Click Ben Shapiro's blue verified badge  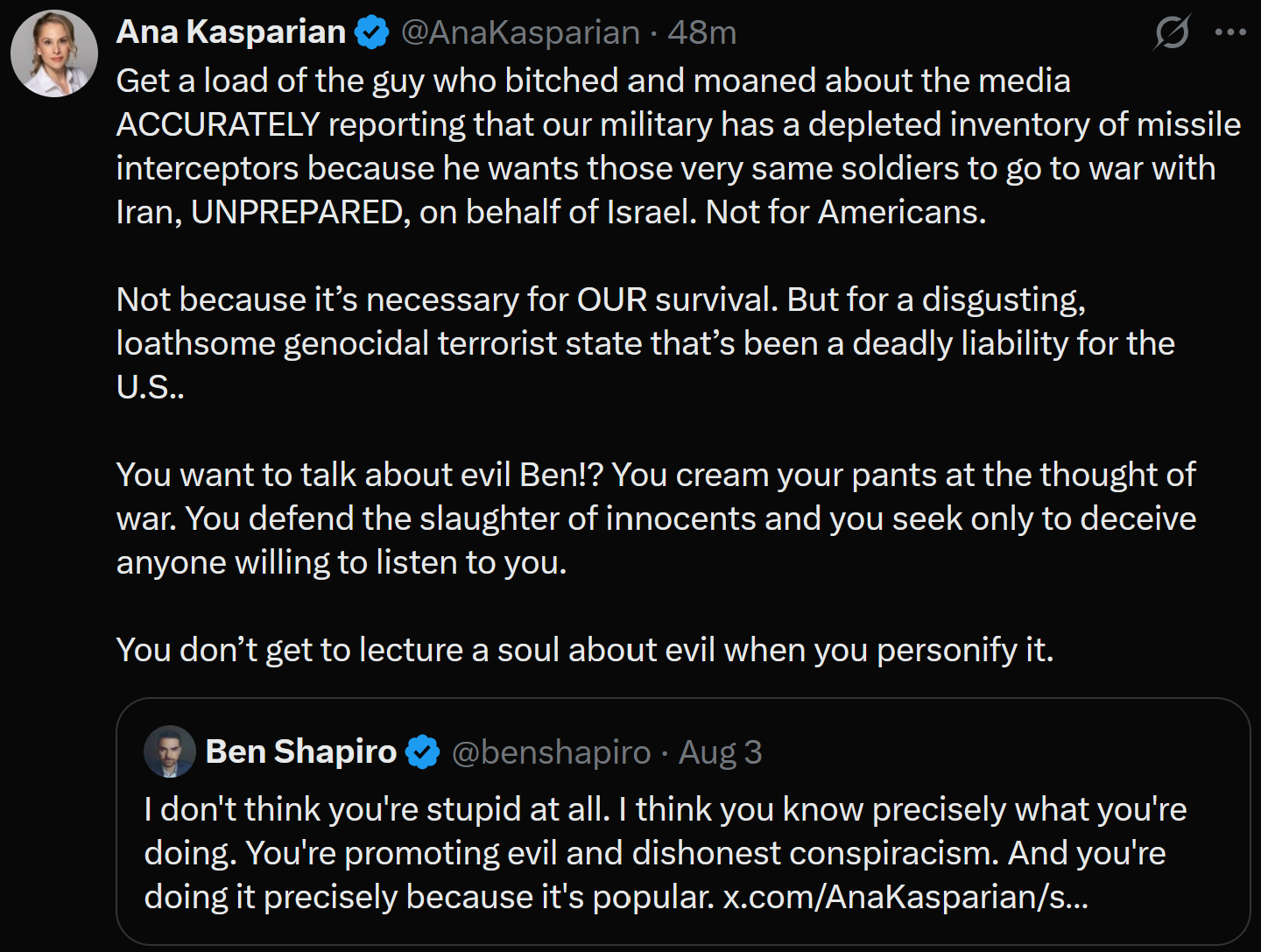(x=423, y=752)
